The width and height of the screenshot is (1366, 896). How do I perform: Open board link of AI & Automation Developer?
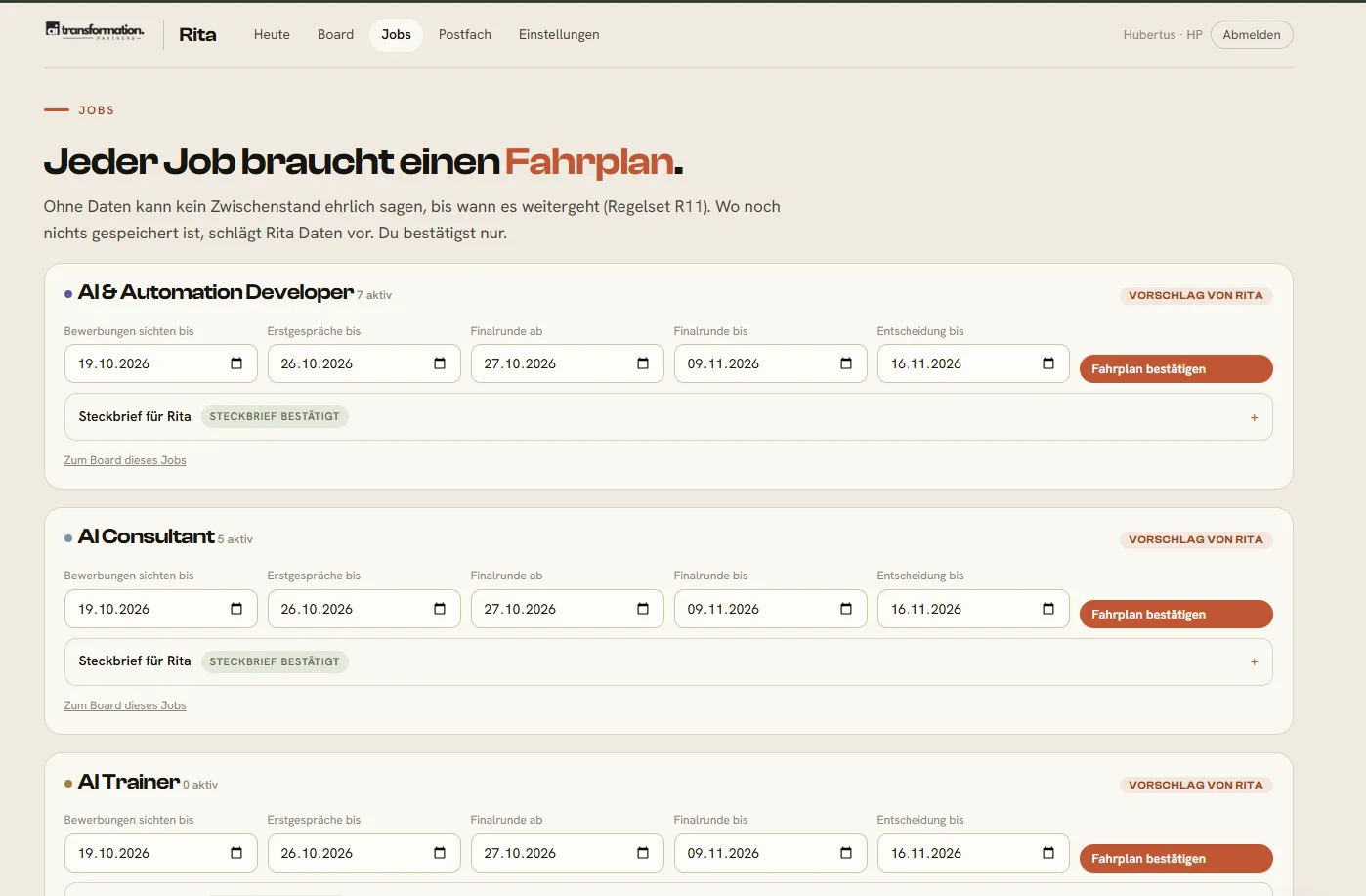[125, 460]
